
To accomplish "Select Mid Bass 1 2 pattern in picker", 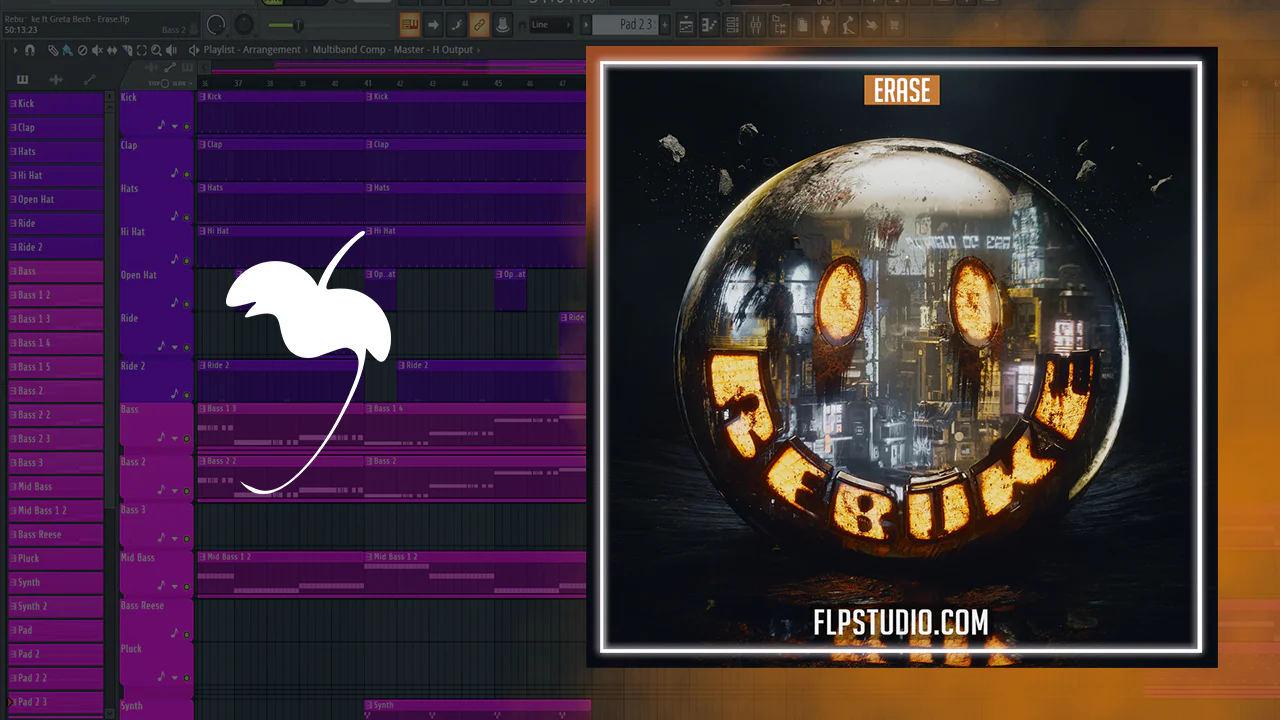I will click(55, 511).
